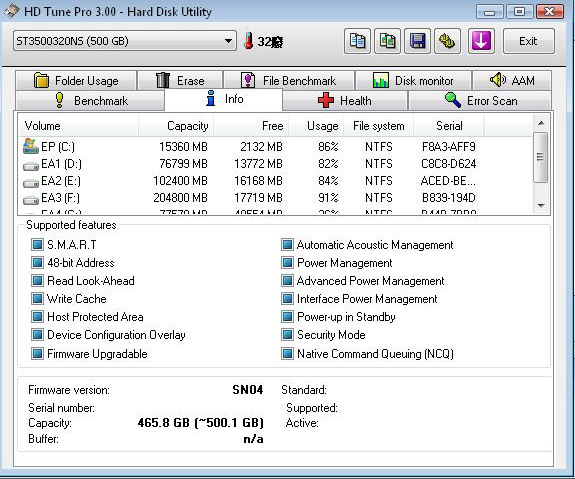The image size is (575, 479).
Task: Click the volume list scrollbar thumb
Action: 541,157
